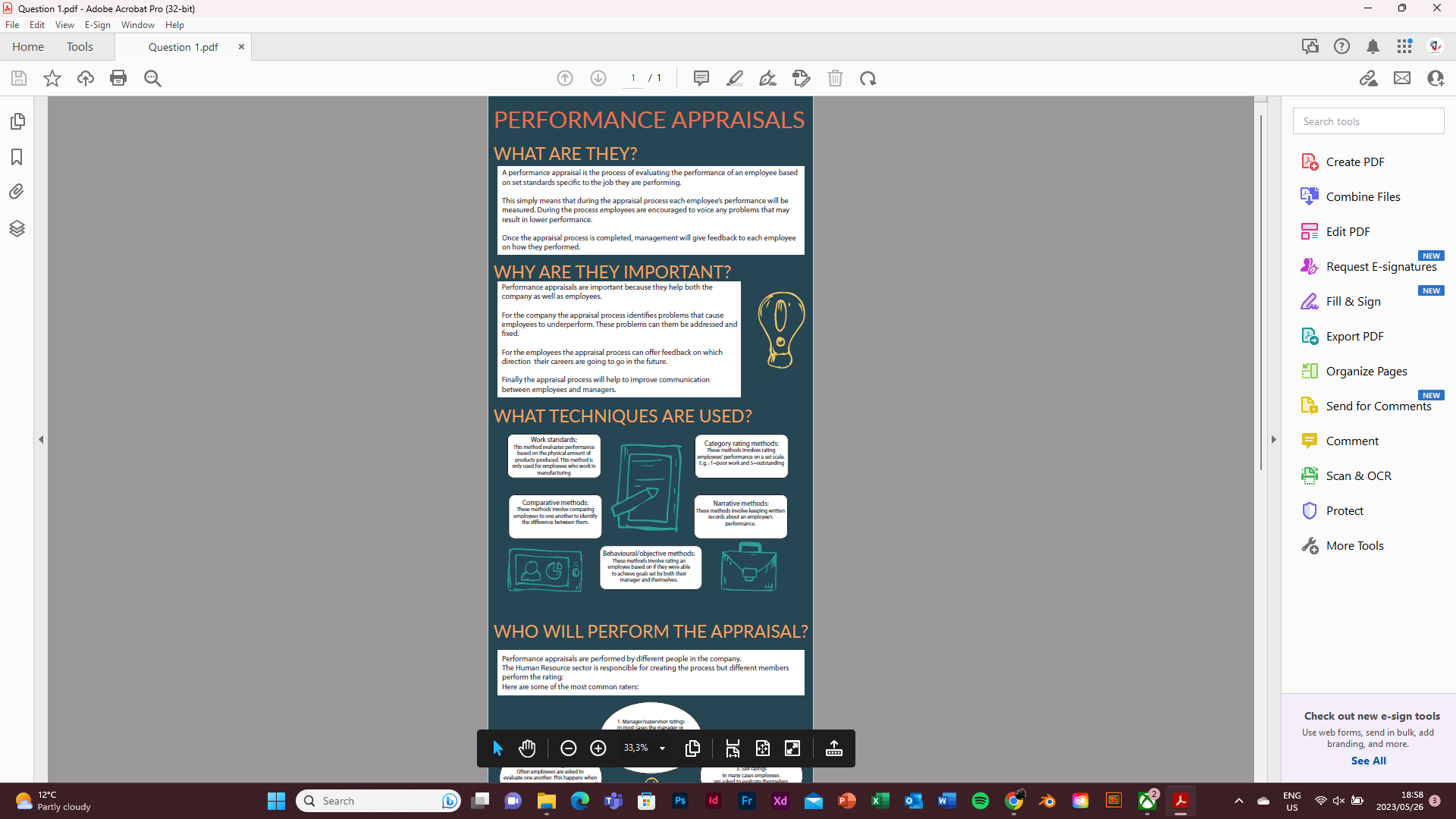Zoom in on the document
Screen dimensions: 1456x819
point(598,748)
